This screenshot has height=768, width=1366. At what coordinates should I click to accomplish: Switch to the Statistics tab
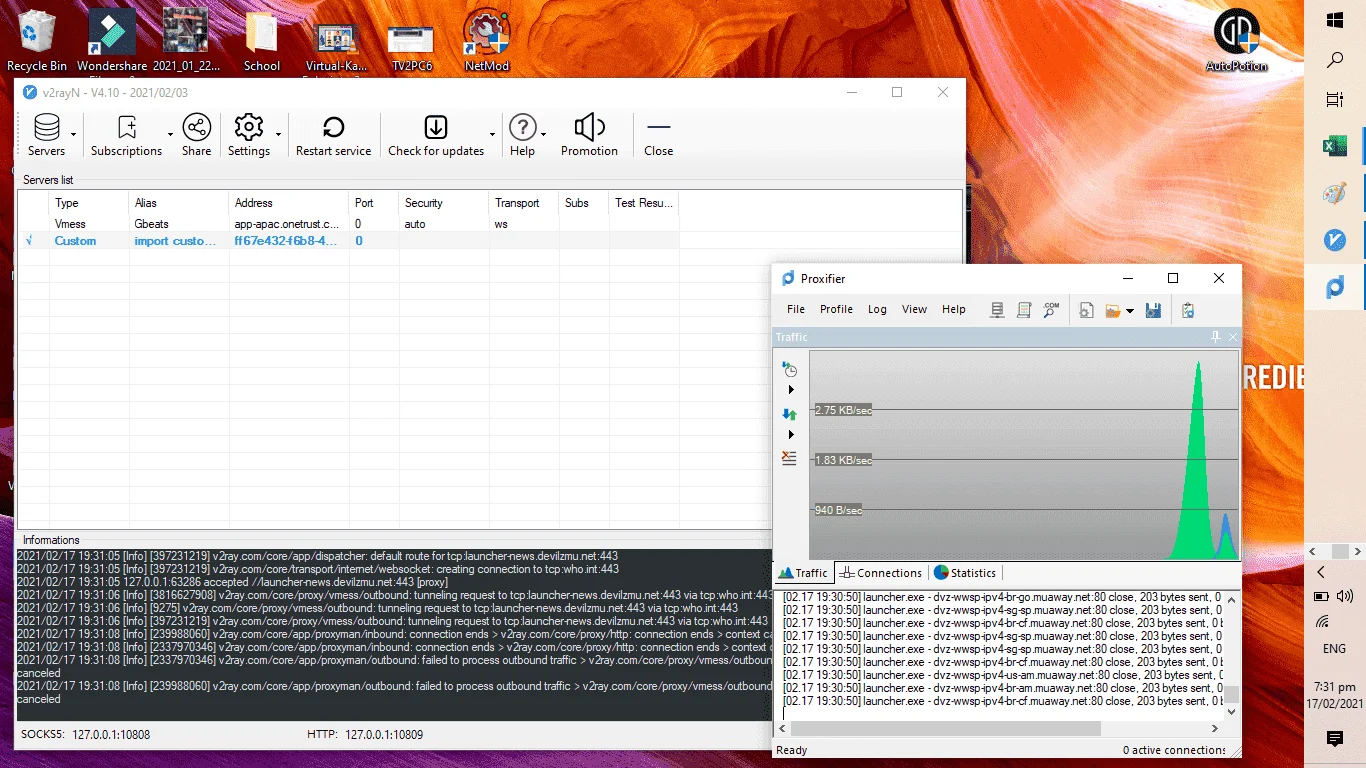(965, 573)
